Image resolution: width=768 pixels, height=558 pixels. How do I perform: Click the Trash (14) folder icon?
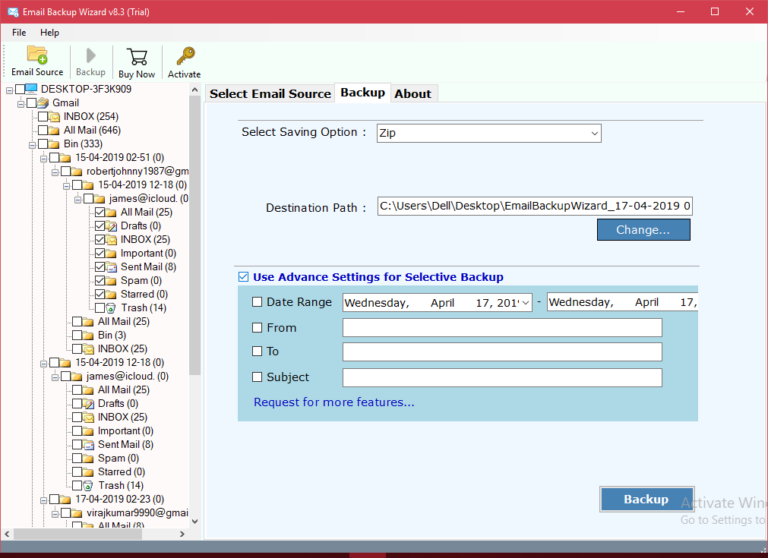[112, 308]
